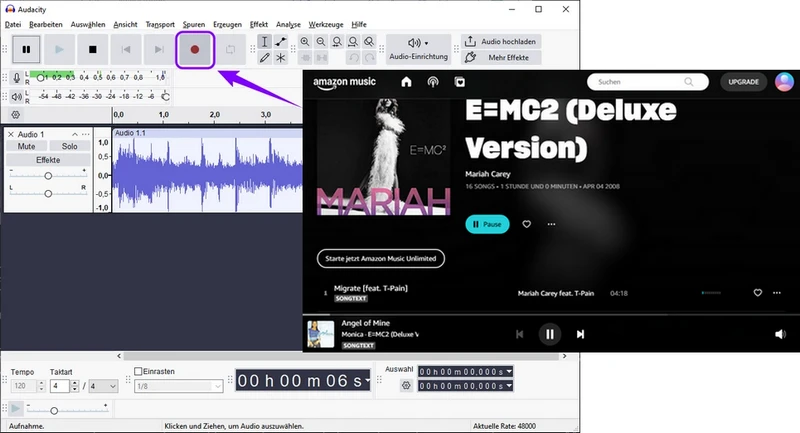Viewport: 800px width, 433px height.
Task: Open first selection time format dropdown
Action: click(509, 371)
